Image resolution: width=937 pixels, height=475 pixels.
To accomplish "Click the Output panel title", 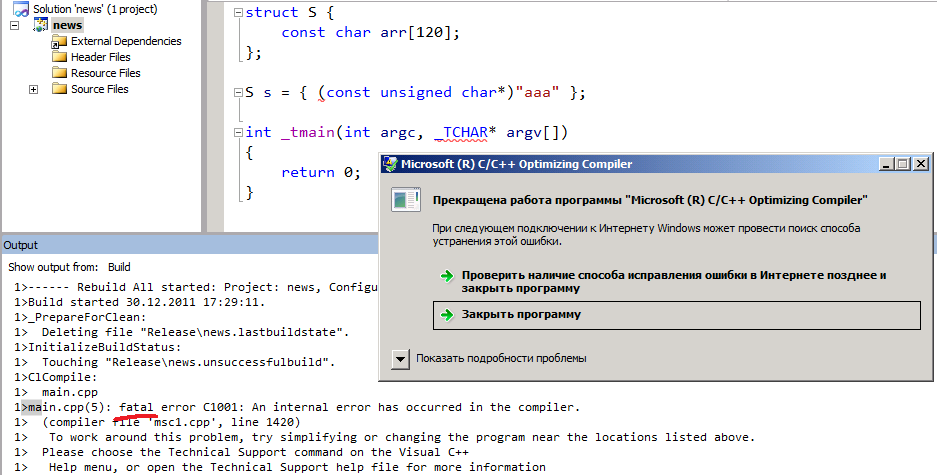I will coord(20,246).
